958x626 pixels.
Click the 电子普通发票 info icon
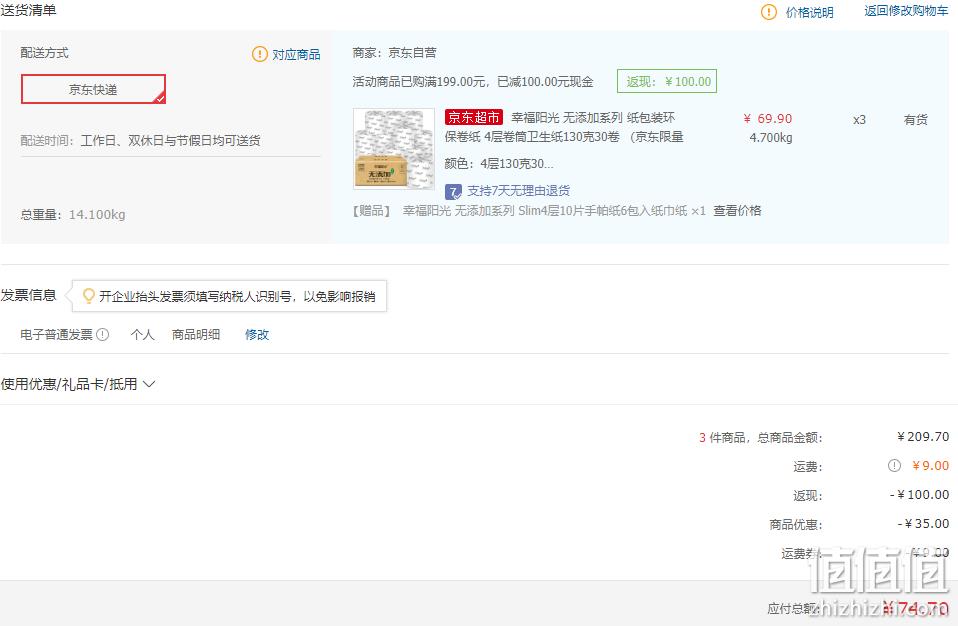coord(103,334)
